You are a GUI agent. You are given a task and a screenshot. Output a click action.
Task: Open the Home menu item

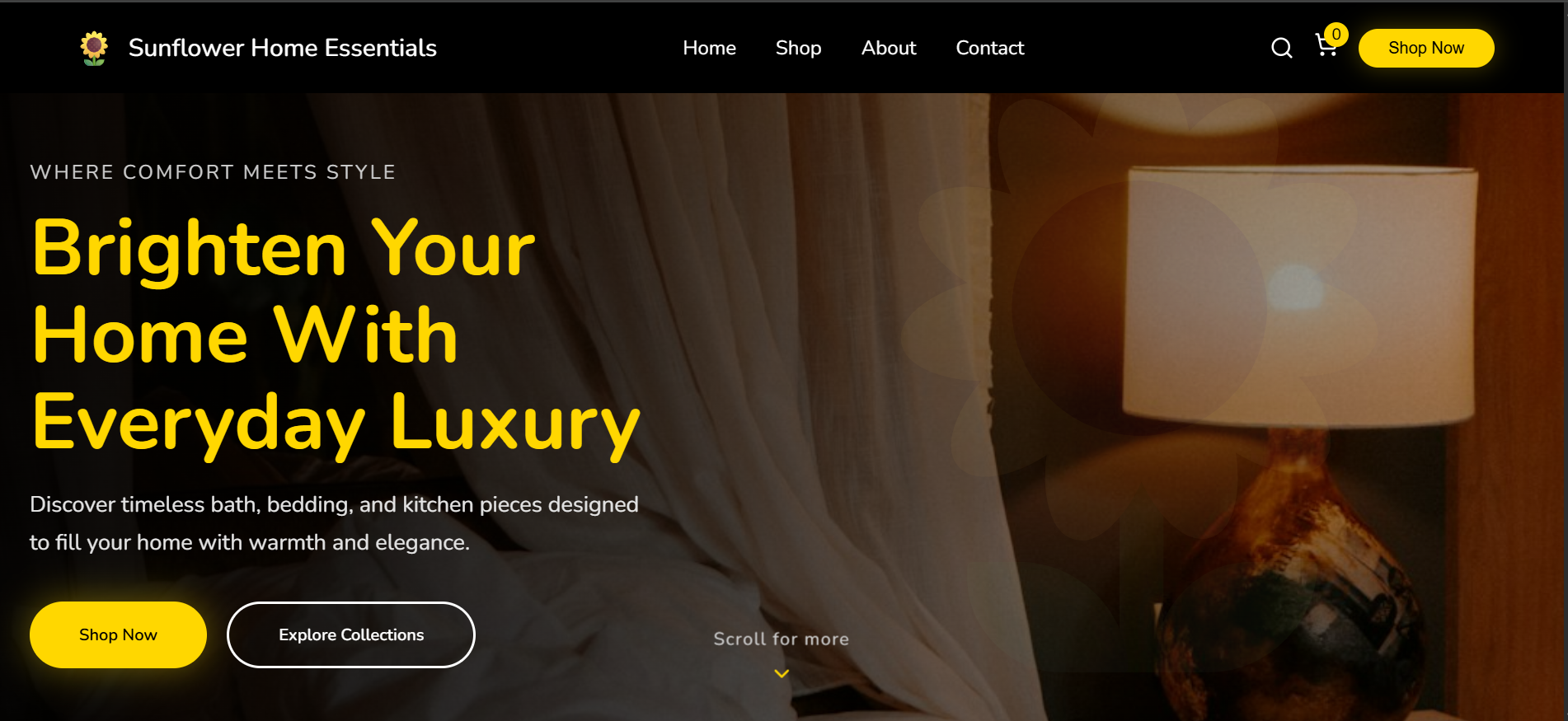[x=709, y=48]
